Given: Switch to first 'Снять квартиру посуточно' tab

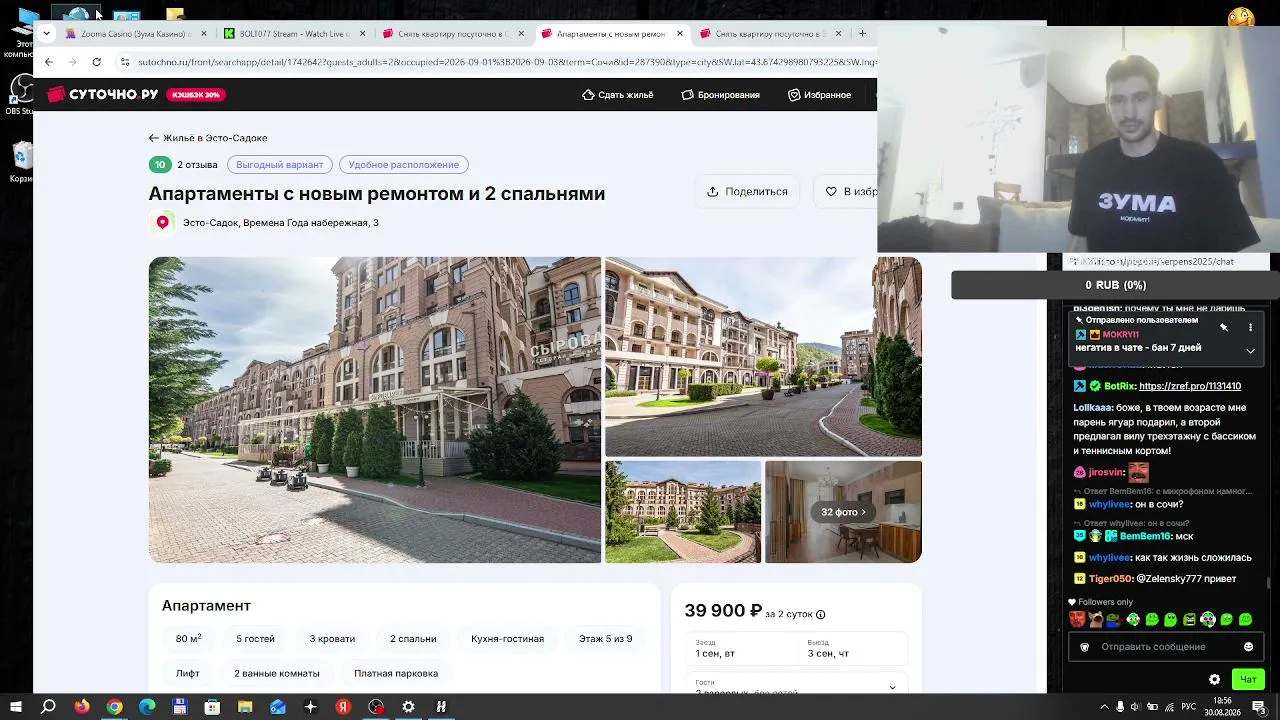Looking at the screenshot, I should (452, 34).
